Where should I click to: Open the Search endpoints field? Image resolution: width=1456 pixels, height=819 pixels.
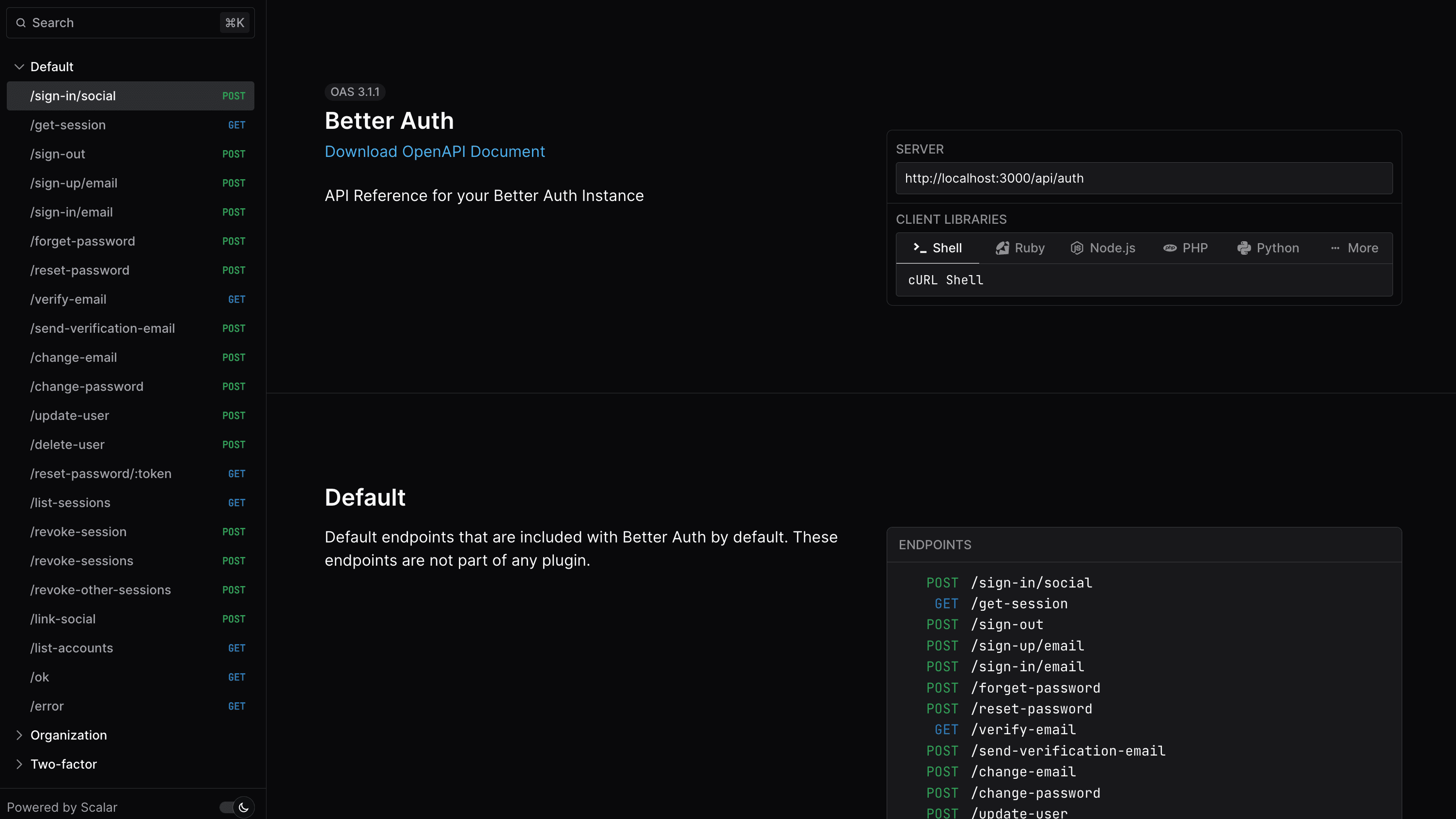[x=130, y=22]
